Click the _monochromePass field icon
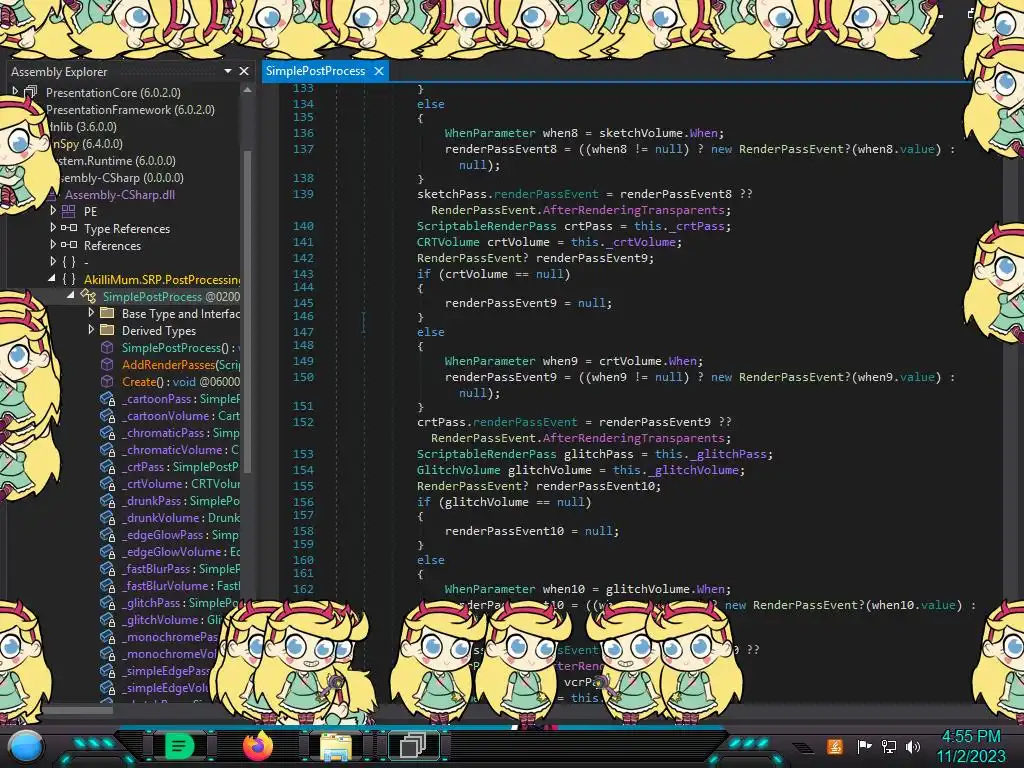Viewport: 1024px width, 768px height. click(108, 636)
